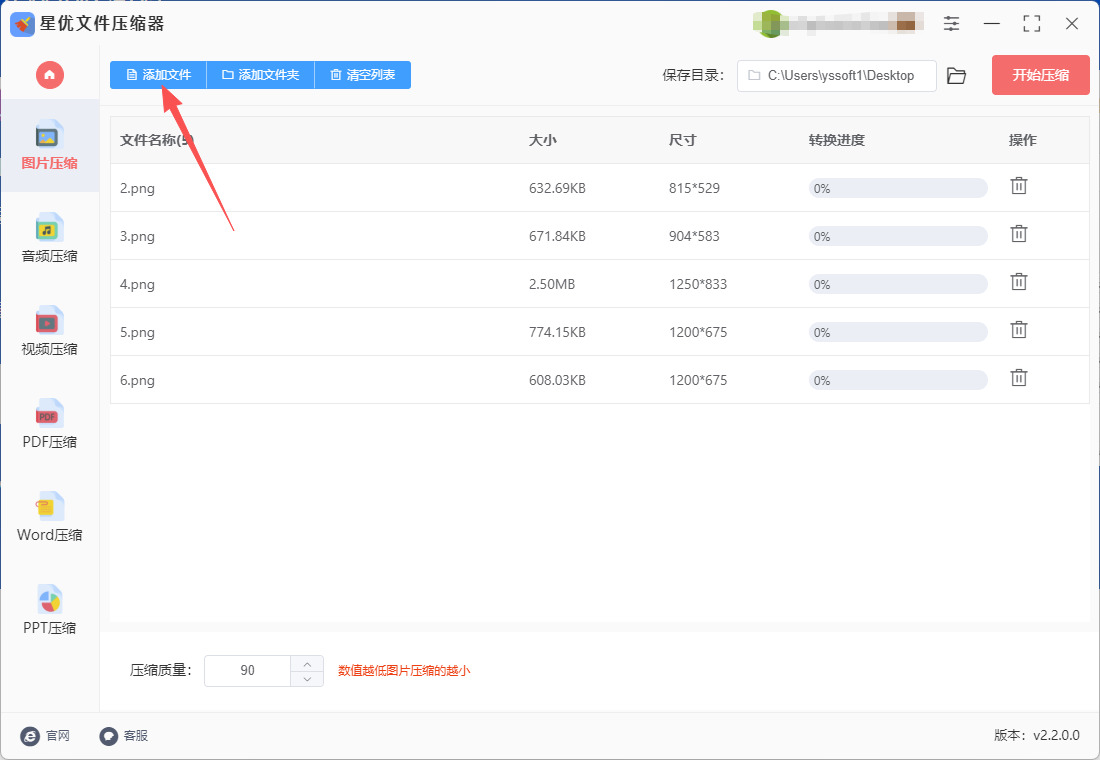Click the user avatar in the title bar

[x=770, y=24]
